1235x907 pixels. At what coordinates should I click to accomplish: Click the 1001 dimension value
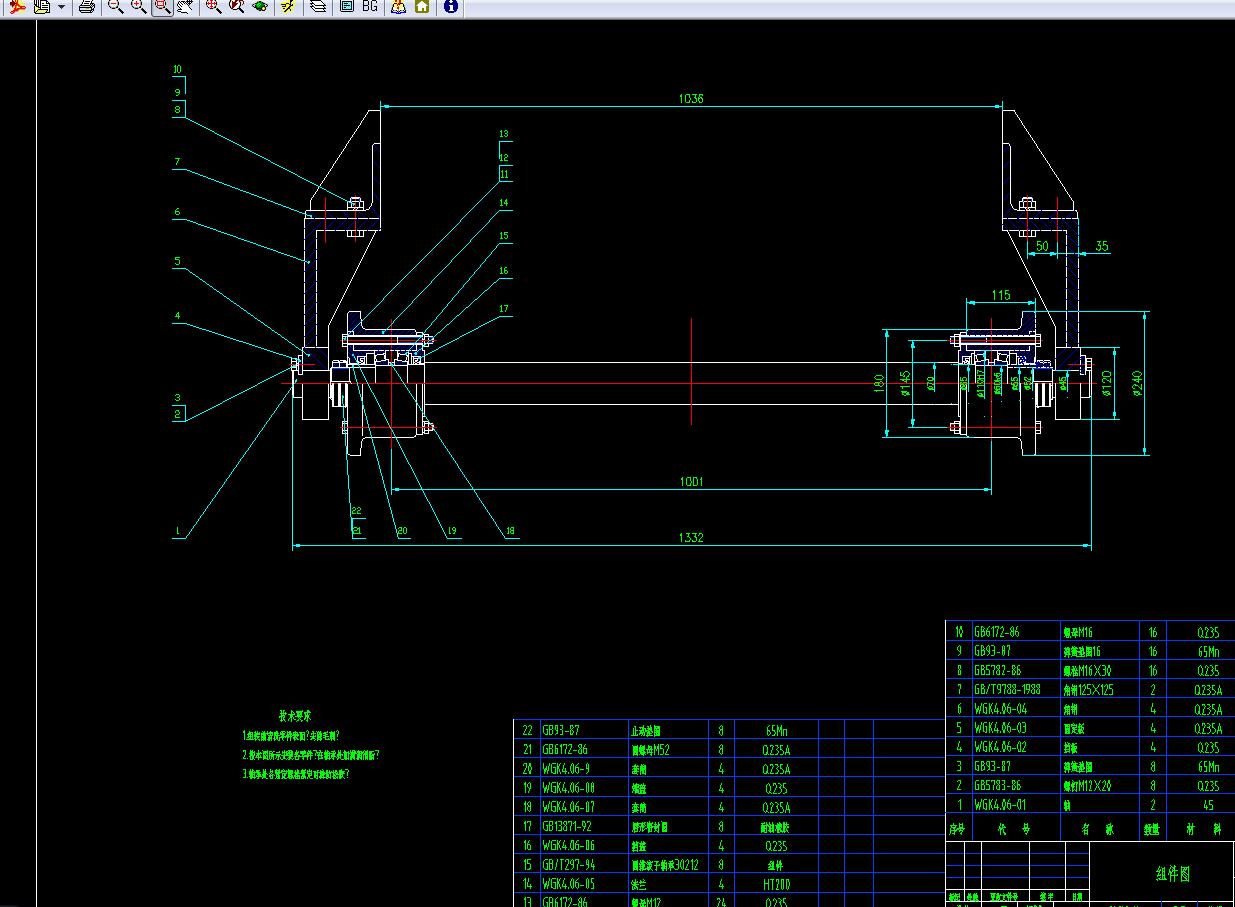coord(691,482)
